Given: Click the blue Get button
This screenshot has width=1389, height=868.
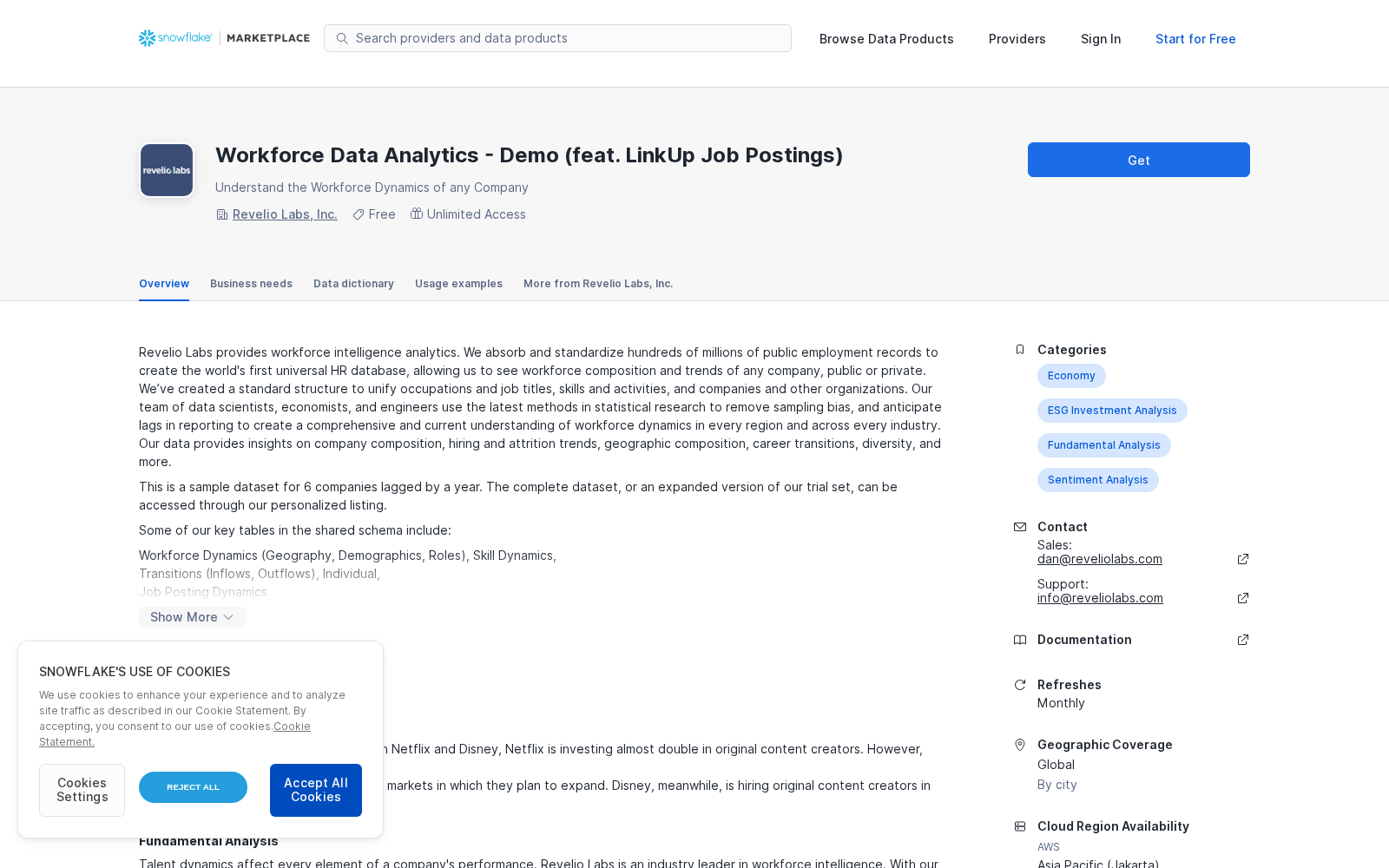Looking at the screenshot, I should (1139, 160).
